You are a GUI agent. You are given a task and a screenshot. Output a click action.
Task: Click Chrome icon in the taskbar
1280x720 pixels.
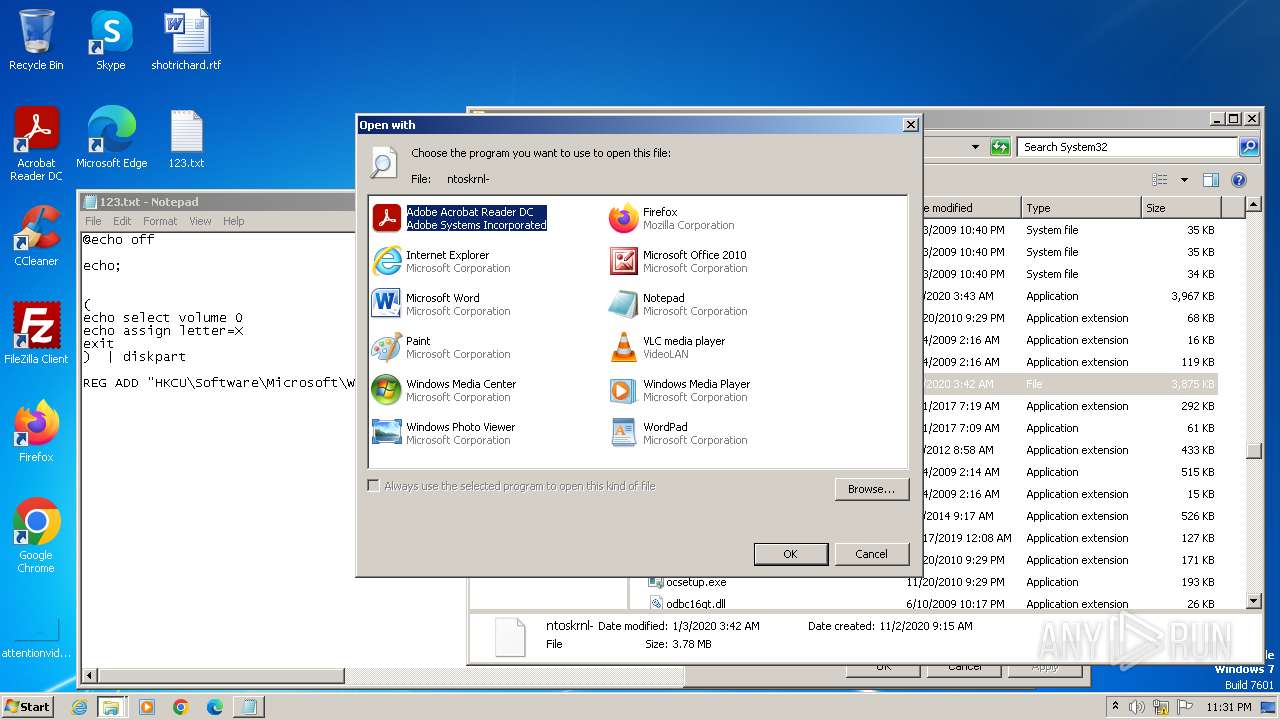click(x=180, y=707)
